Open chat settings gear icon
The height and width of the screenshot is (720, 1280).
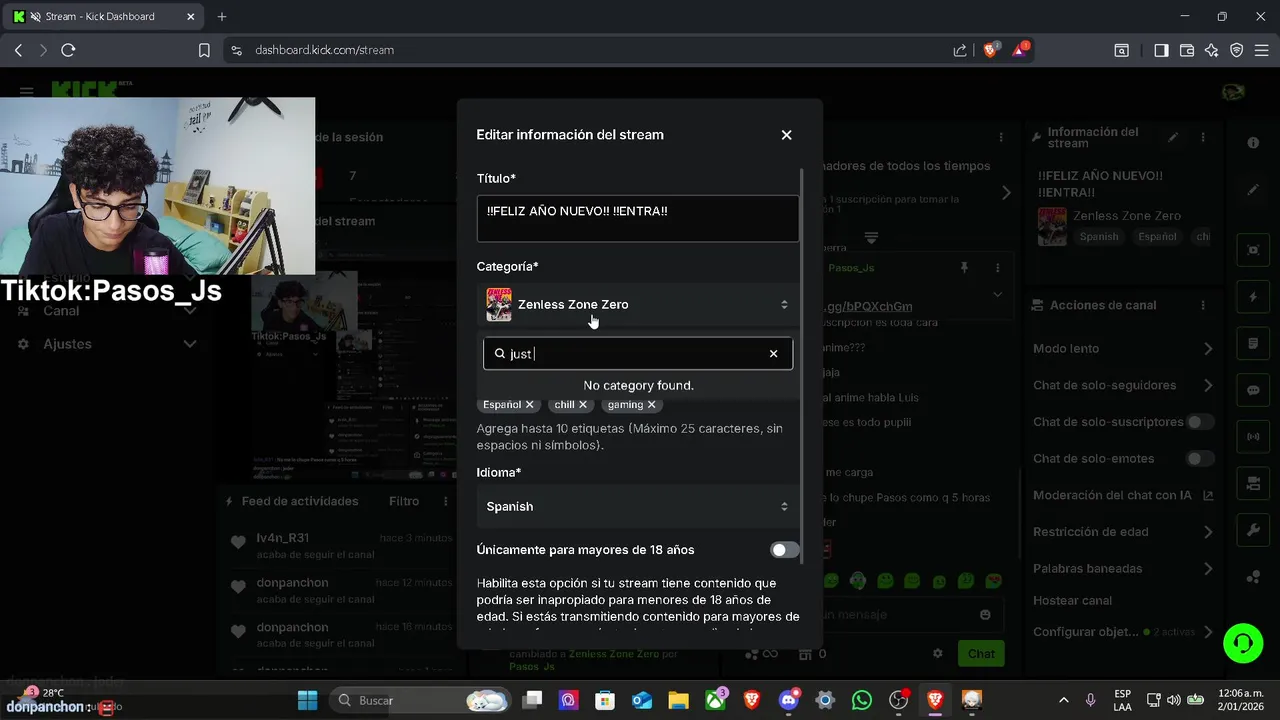938,654
